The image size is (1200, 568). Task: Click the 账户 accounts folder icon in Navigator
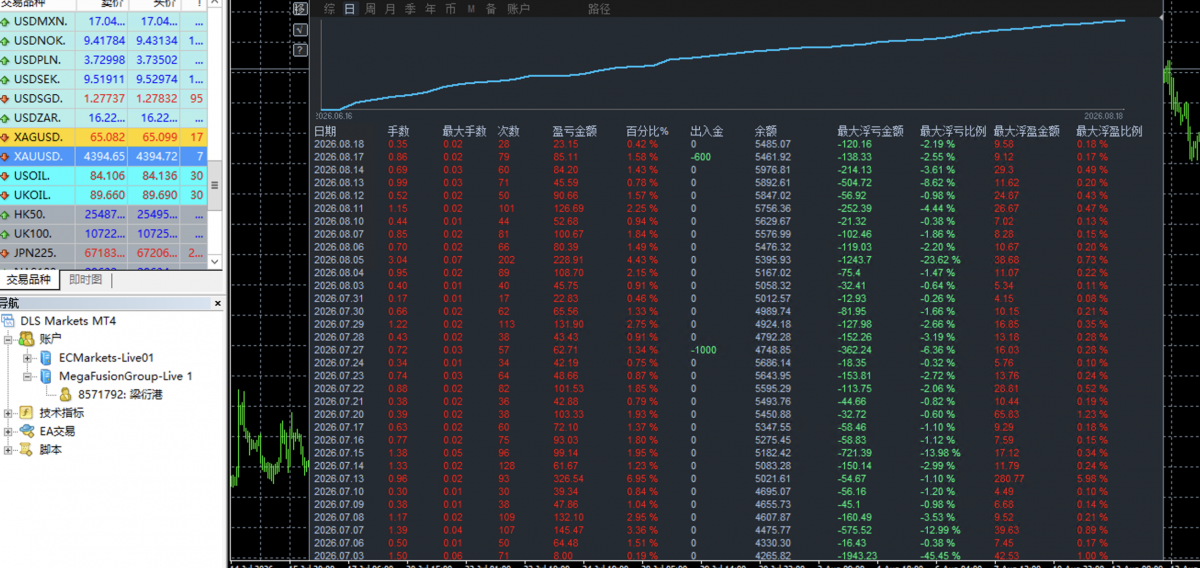click(x=27, y=339)
